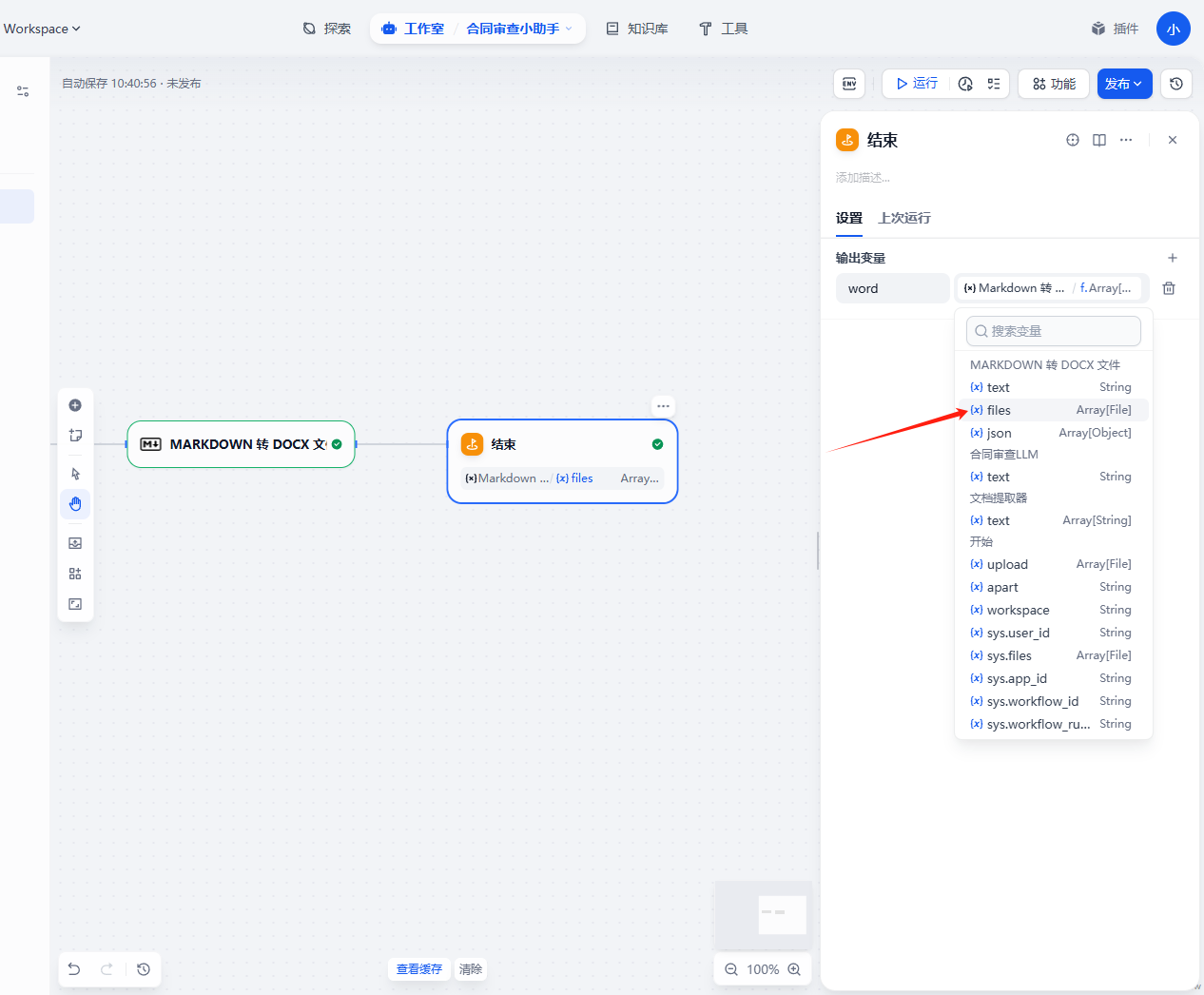Screen dimensions: 1204x995
Task: Select the sys.app_id variable
Action: pyautogui.click(x=1054, y=678)
